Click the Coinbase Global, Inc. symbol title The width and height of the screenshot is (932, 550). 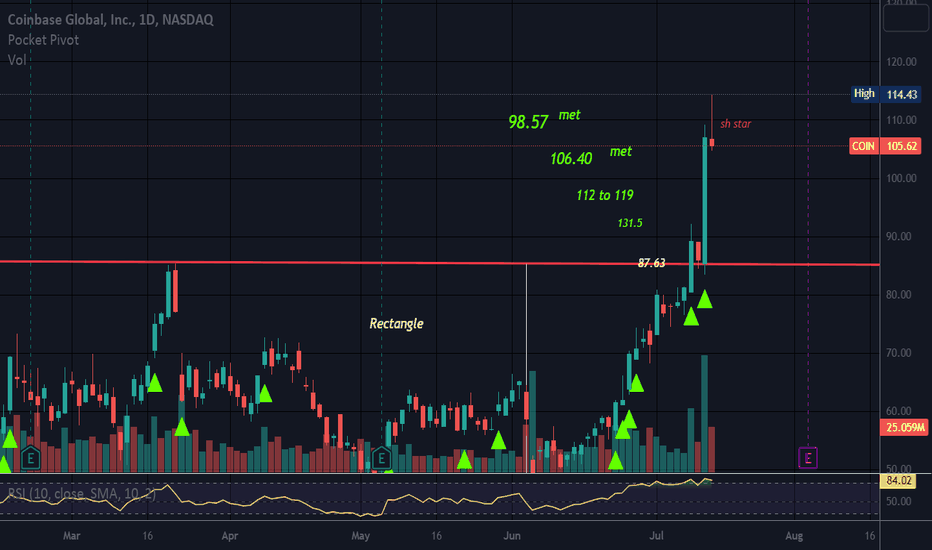[x=110, y=20]
